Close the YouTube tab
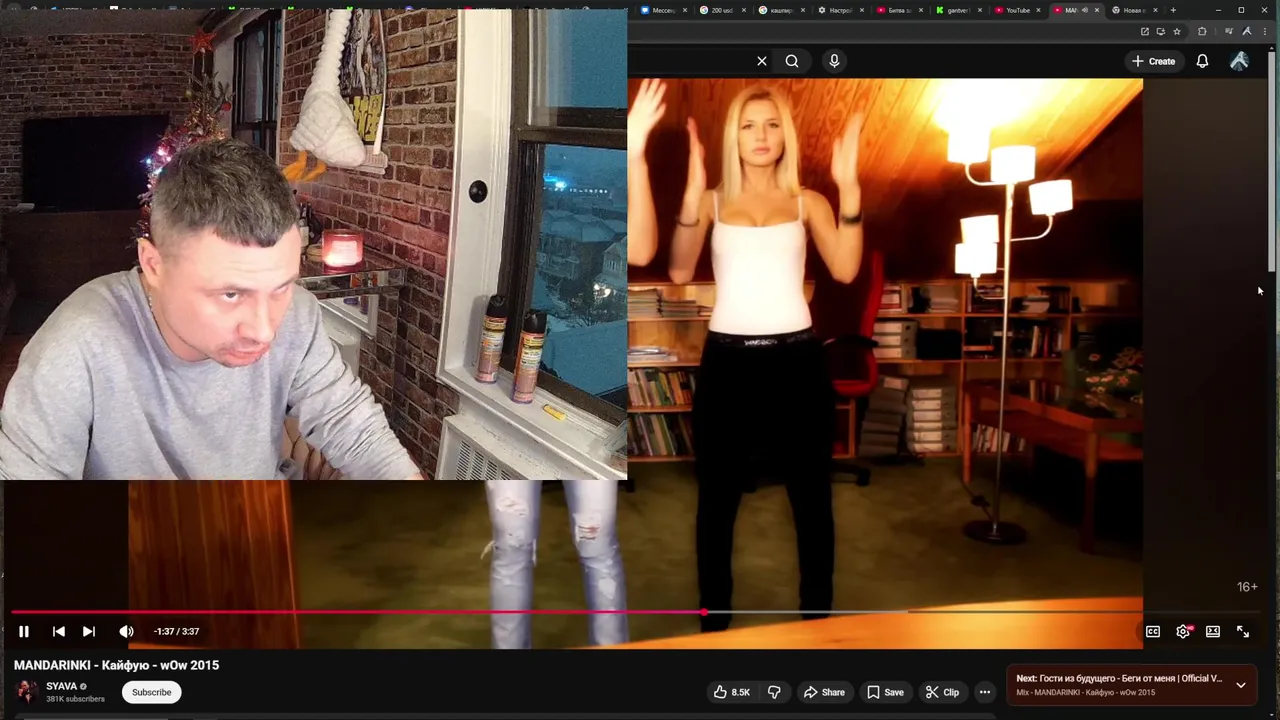This screenshot has width=1280, height=720. [1039, 10]
